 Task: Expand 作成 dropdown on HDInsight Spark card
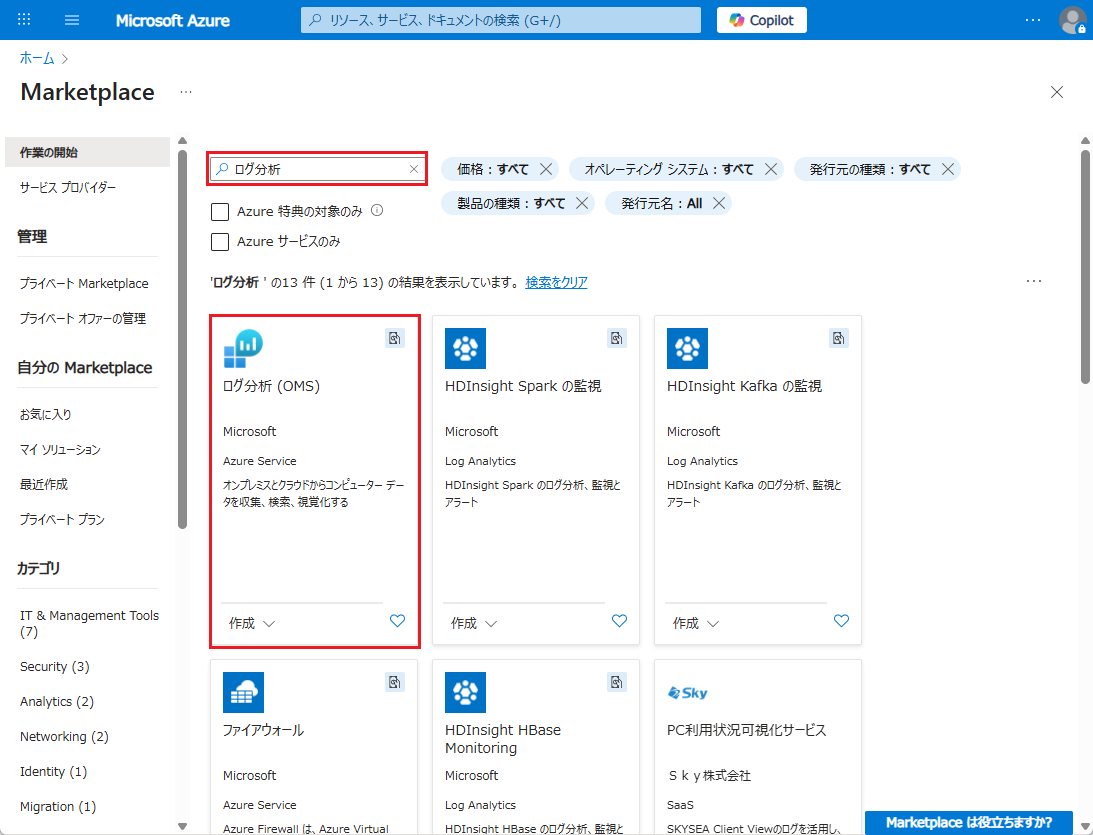coord(474,623)
